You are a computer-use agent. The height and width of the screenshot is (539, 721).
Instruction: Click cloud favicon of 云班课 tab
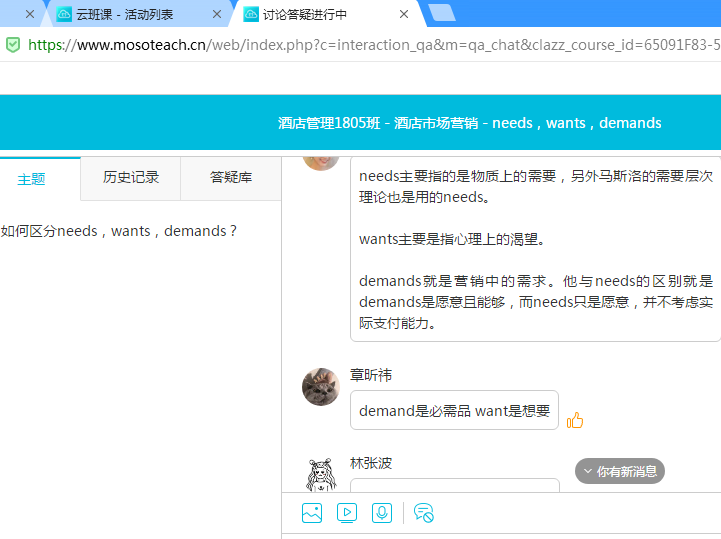pos(64,14)
